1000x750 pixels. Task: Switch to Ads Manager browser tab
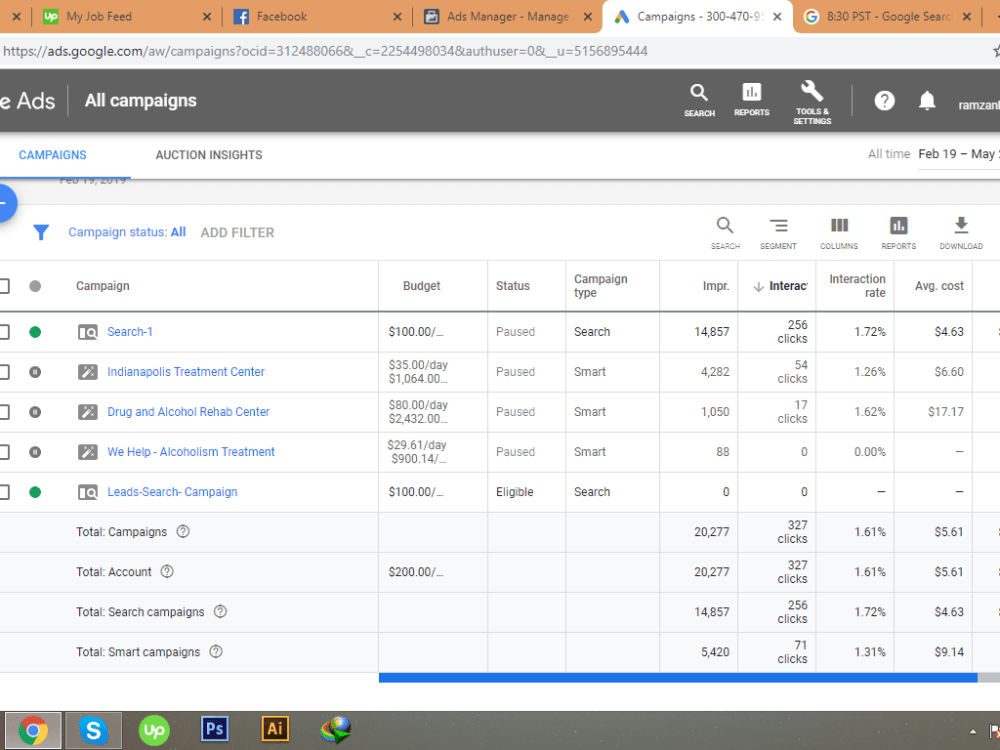(507, 17)
